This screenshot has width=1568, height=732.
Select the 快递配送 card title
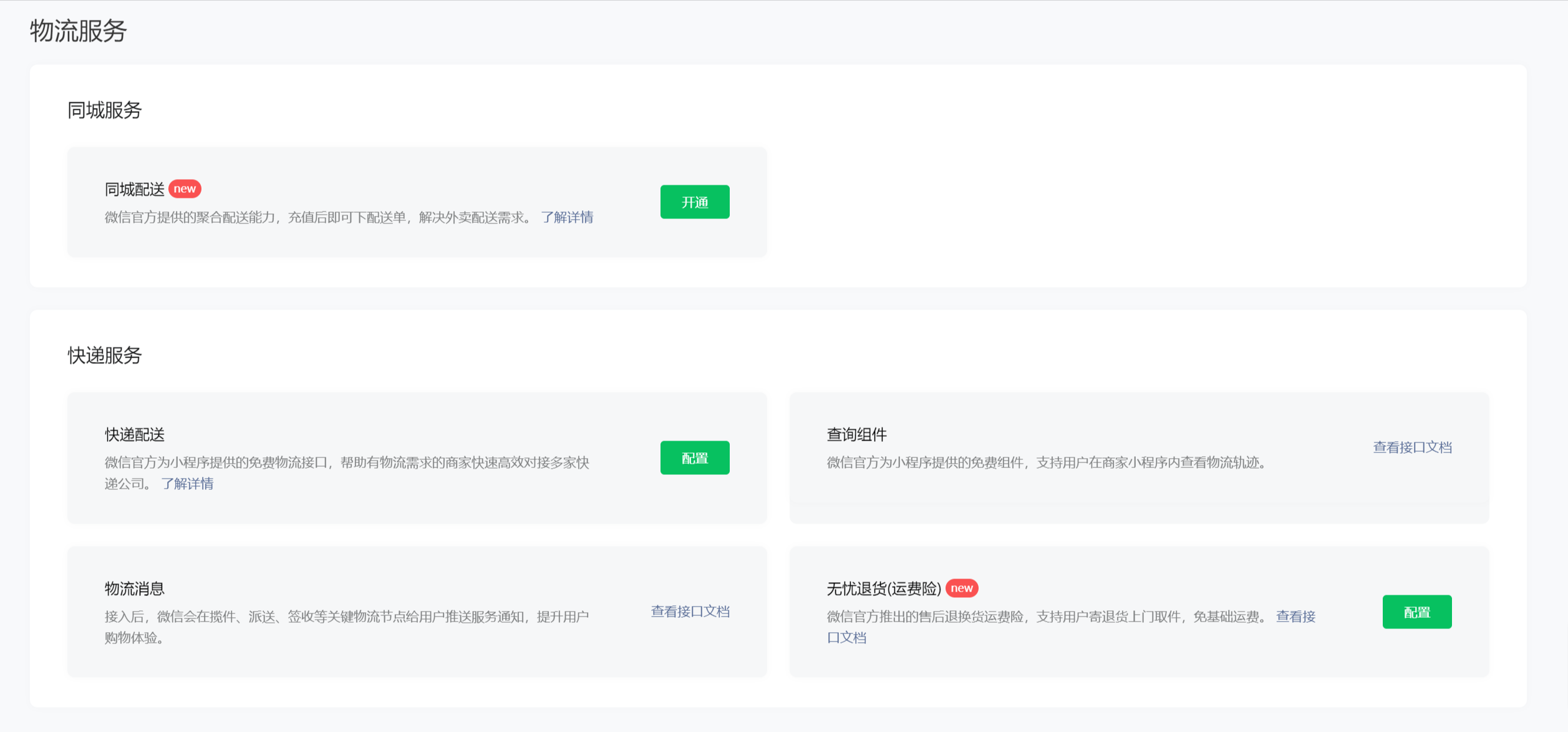pyautogui.click(x=134, y=435)
